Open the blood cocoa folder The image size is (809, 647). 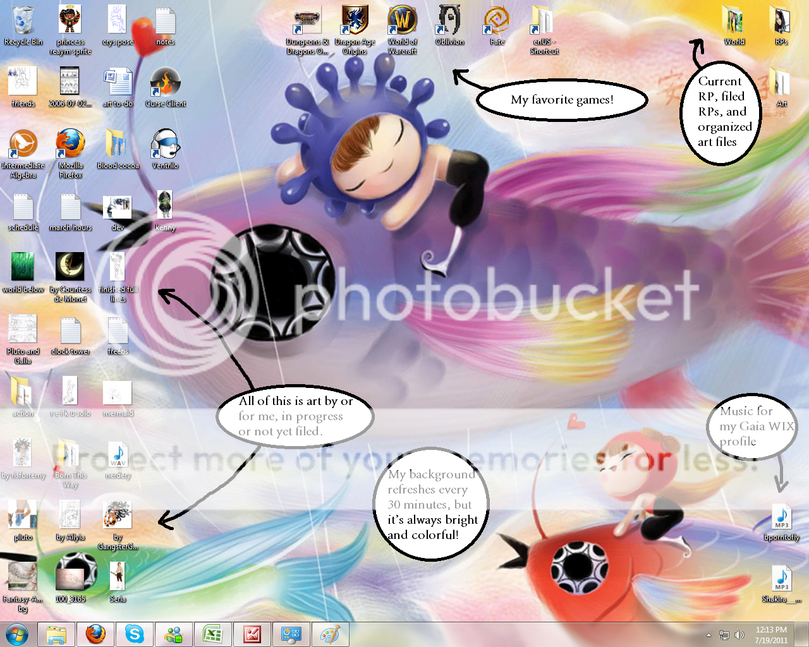[117, 144]
